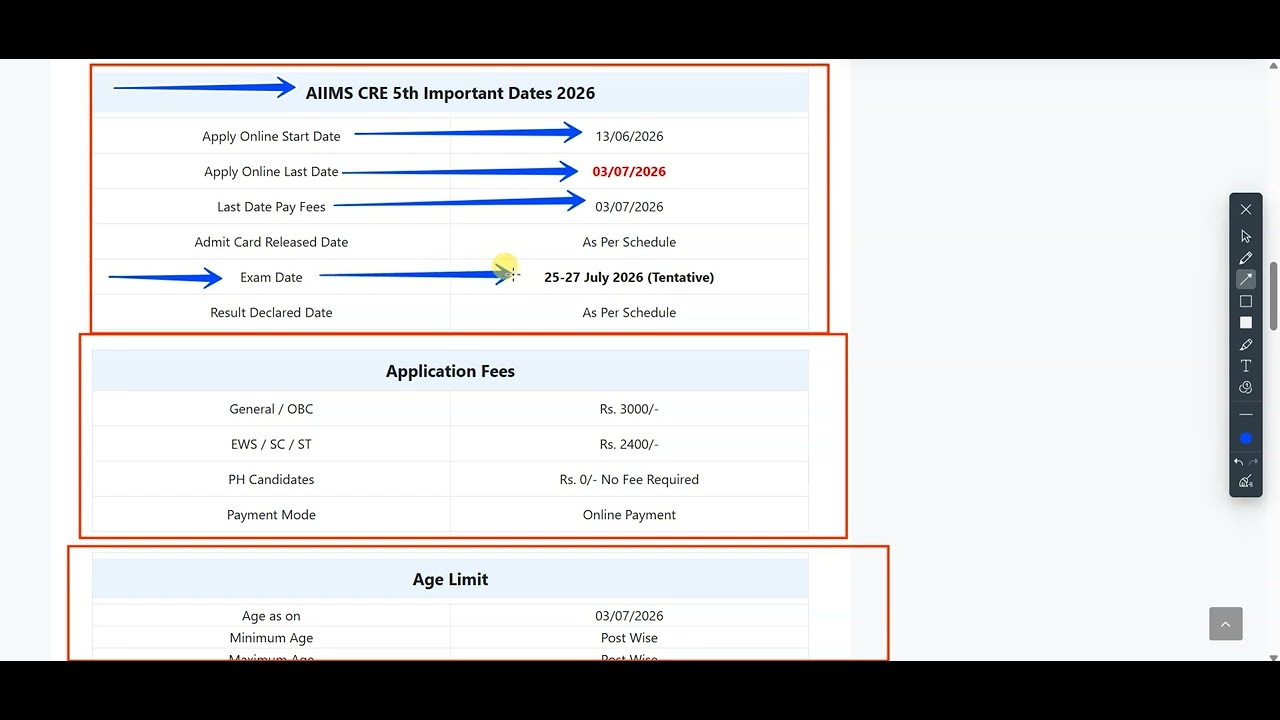Click the '13/06/2026' date cell
Screen dimensions: 1280x720
pos(629,136)
